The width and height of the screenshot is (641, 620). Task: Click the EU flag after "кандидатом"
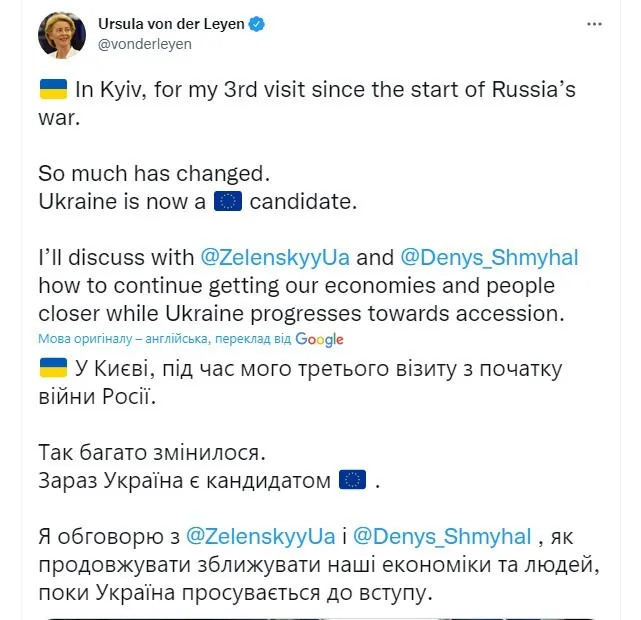(352, 480)
